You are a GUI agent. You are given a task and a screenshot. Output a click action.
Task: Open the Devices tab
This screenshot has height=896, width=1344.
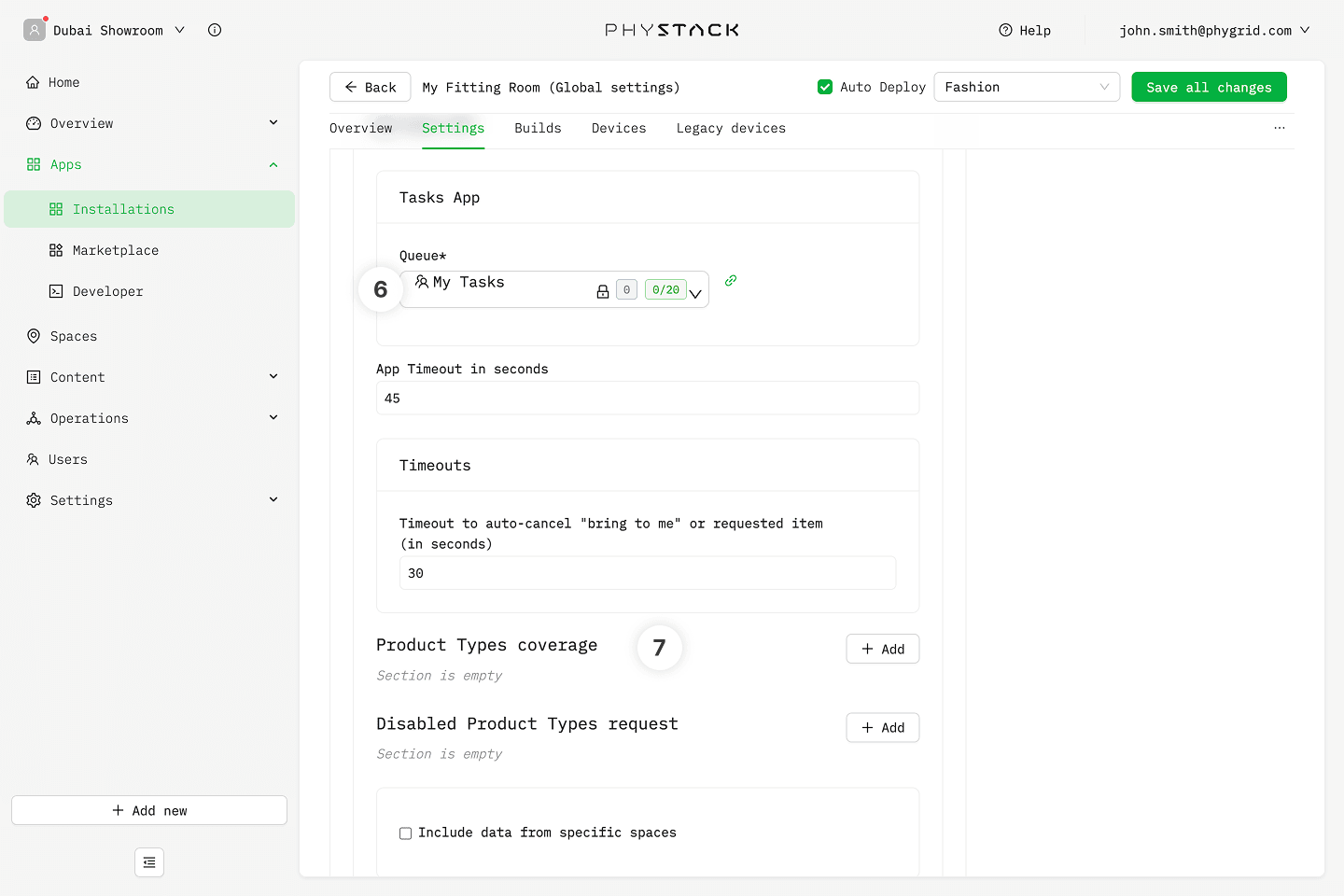619,128
